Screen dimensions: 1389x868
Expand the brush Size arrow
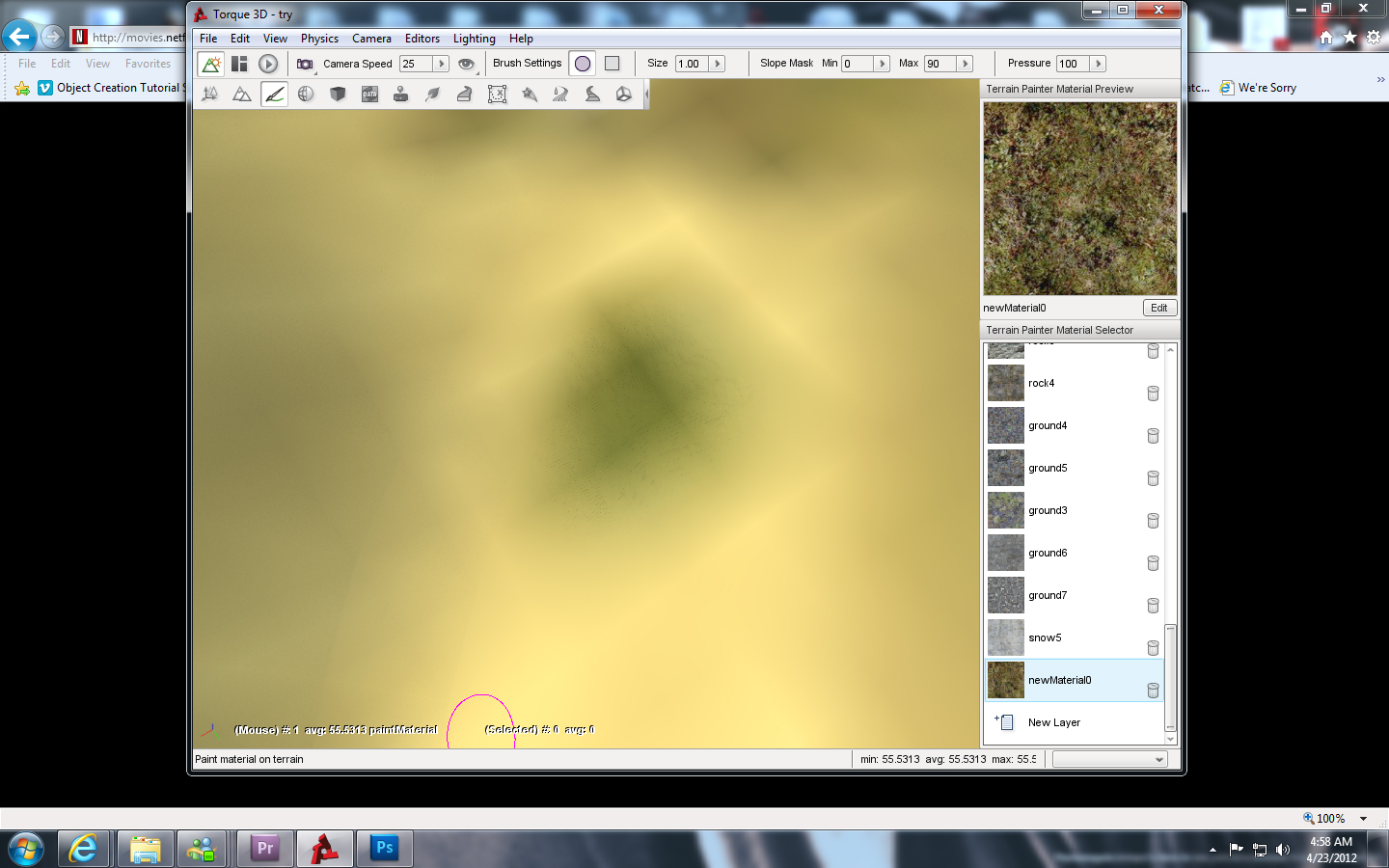[717, 64]
